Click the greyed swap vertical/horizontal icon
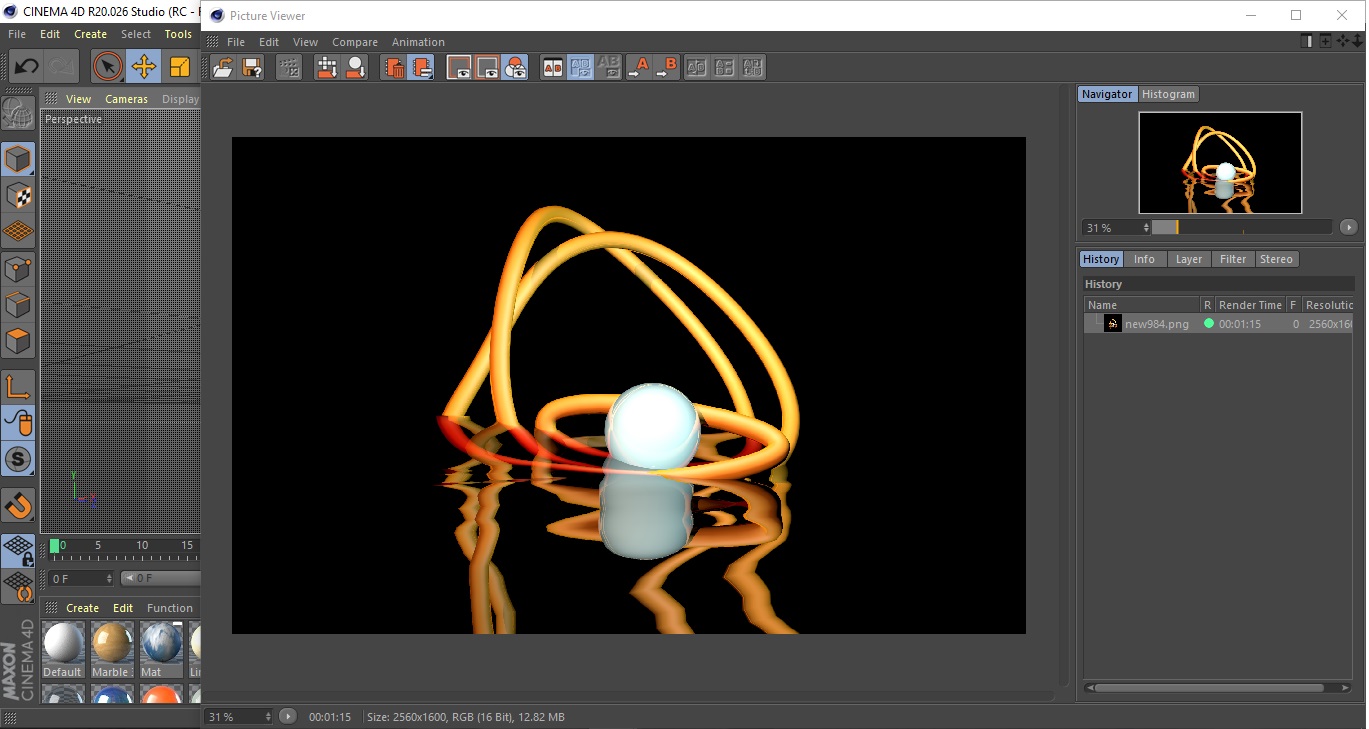1369x729 pixels. pyautogui.click(x=725, y=67)
